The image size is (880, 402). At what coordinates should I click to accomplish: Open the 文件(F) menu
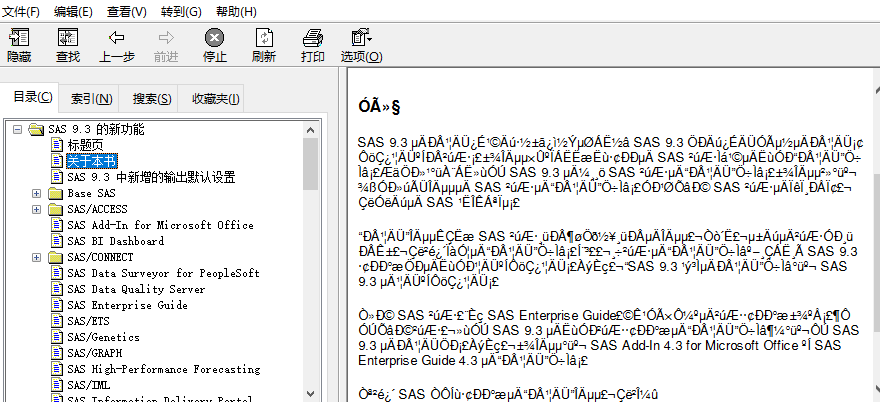coord(21,11)
